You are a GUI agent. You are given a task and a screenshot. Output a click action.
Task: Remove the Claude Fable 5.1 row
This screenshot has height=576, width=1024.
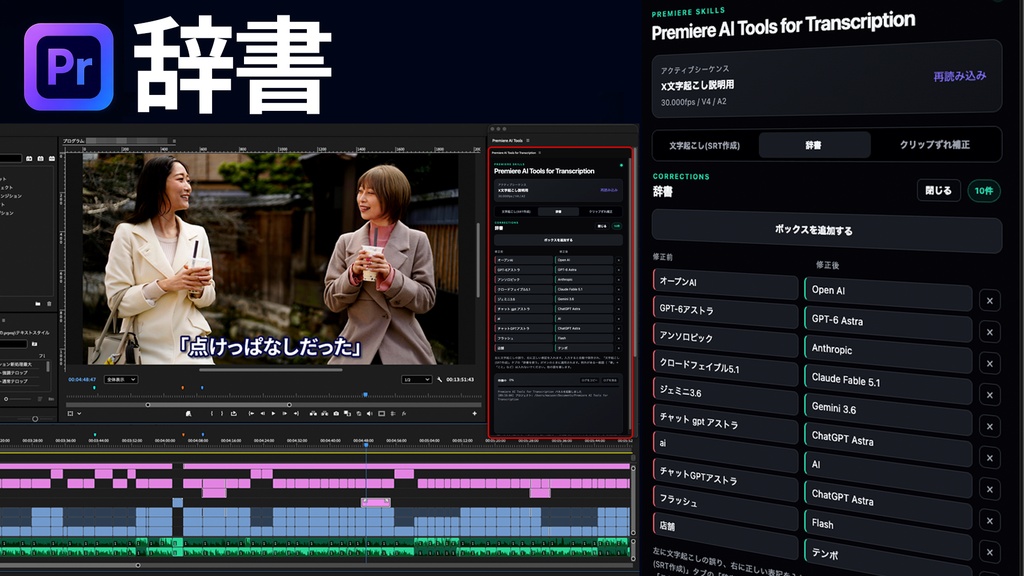[989, 394]
